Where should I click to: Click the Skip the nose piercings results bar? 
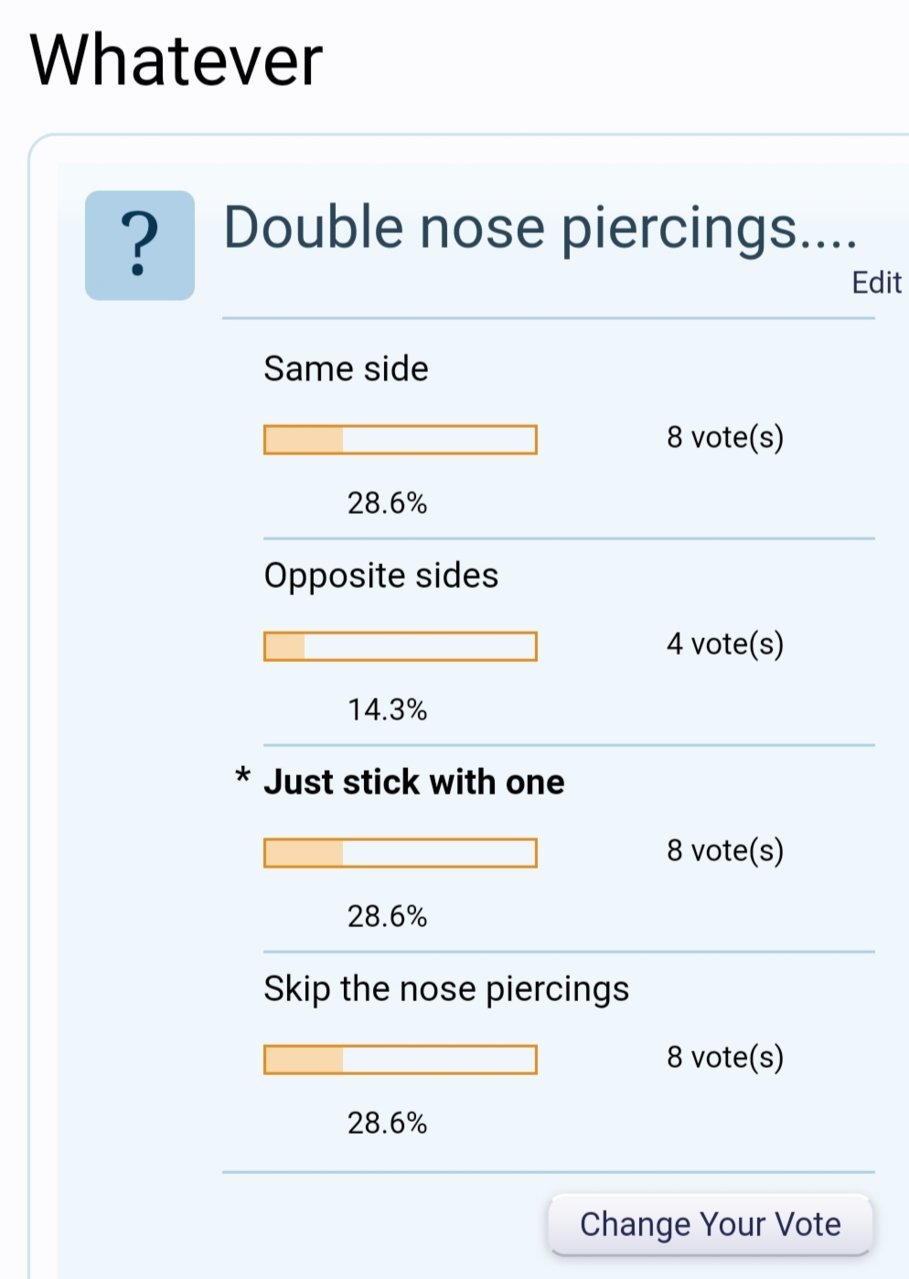pyautogui.click(x=400, y=1060)
